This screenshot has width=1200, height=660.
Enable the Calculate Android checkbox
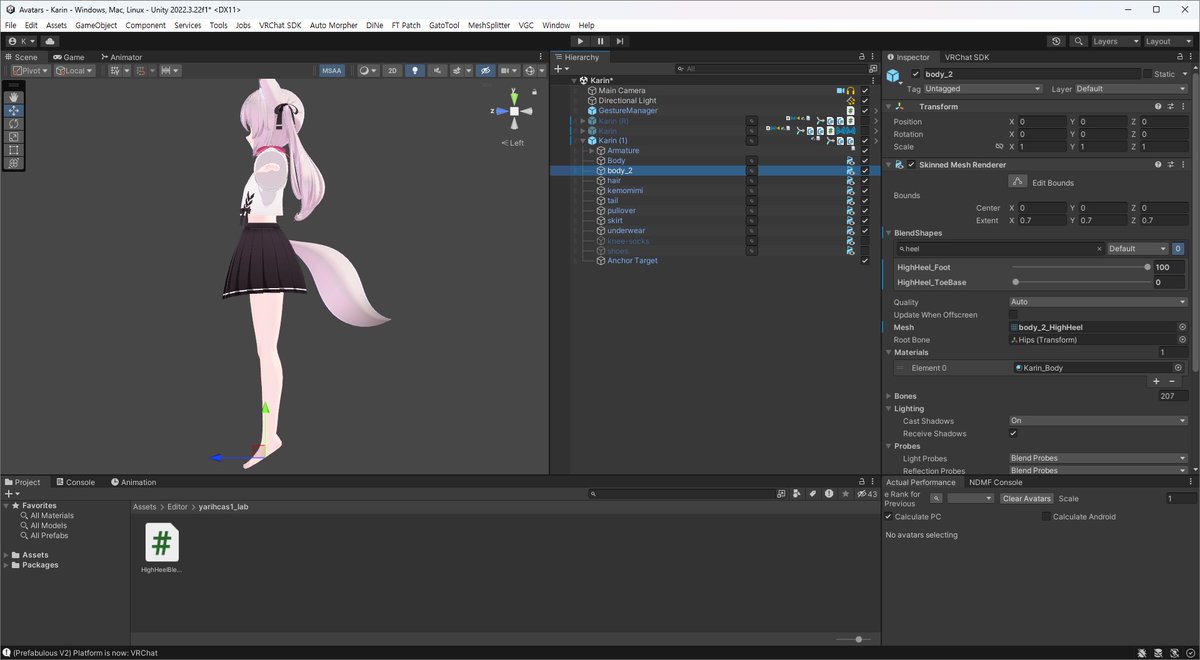[1046, 517]
